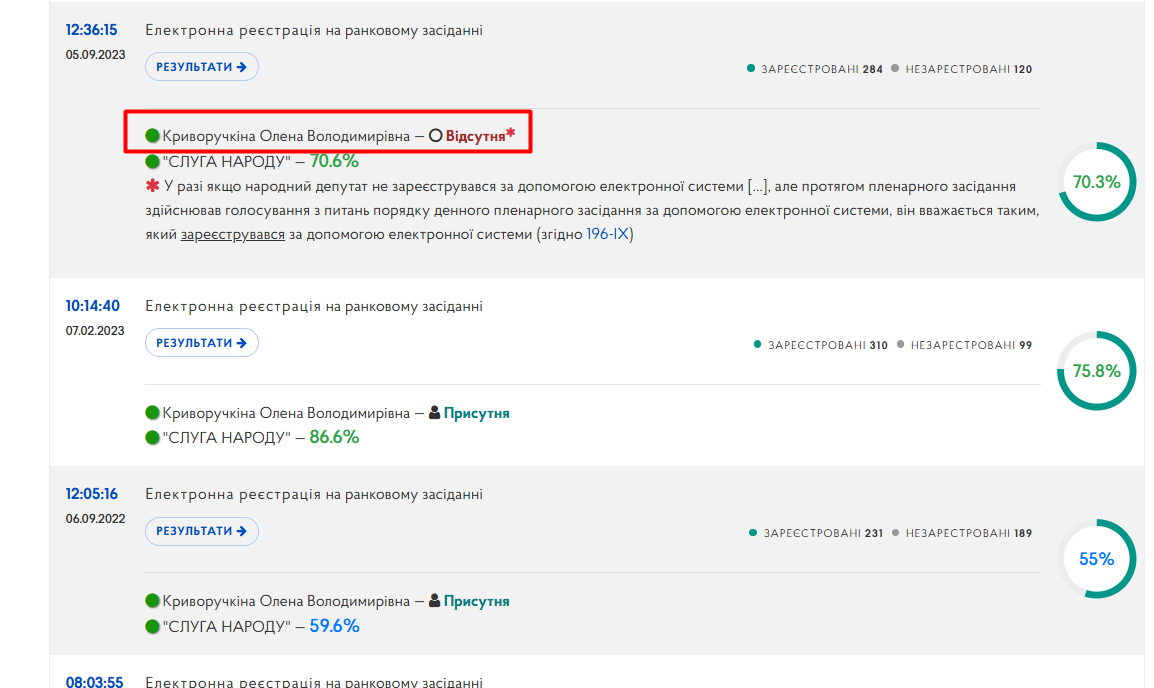Image resolution: width=1154 pixels, height=688 pixels.
Task: Click green dot beside СЛУГА НАРОДУ 70.6%
Action: 152,161
